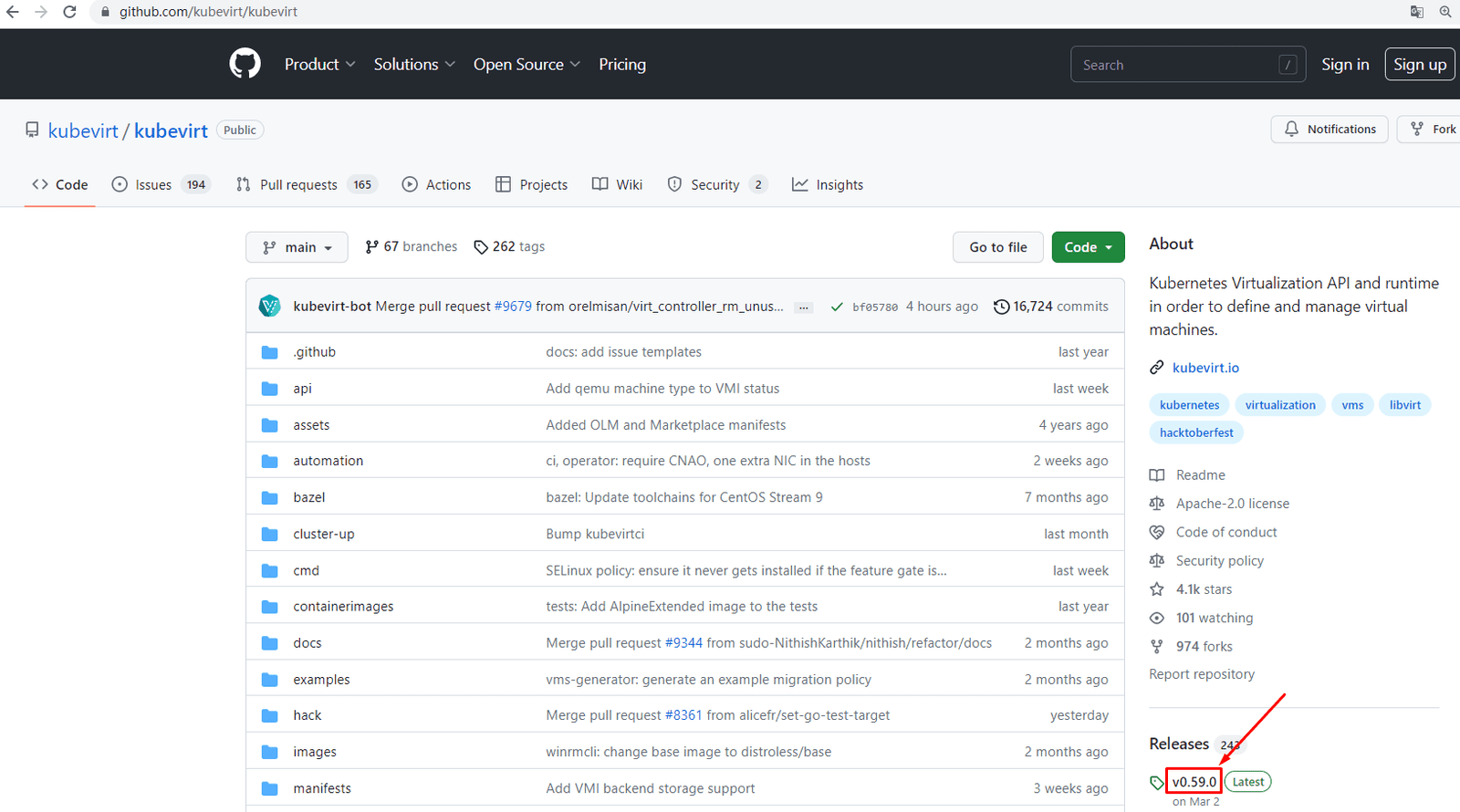Click the Releases heading link
Screen dimensions: 1460x812
click(x=1179, y=744)
